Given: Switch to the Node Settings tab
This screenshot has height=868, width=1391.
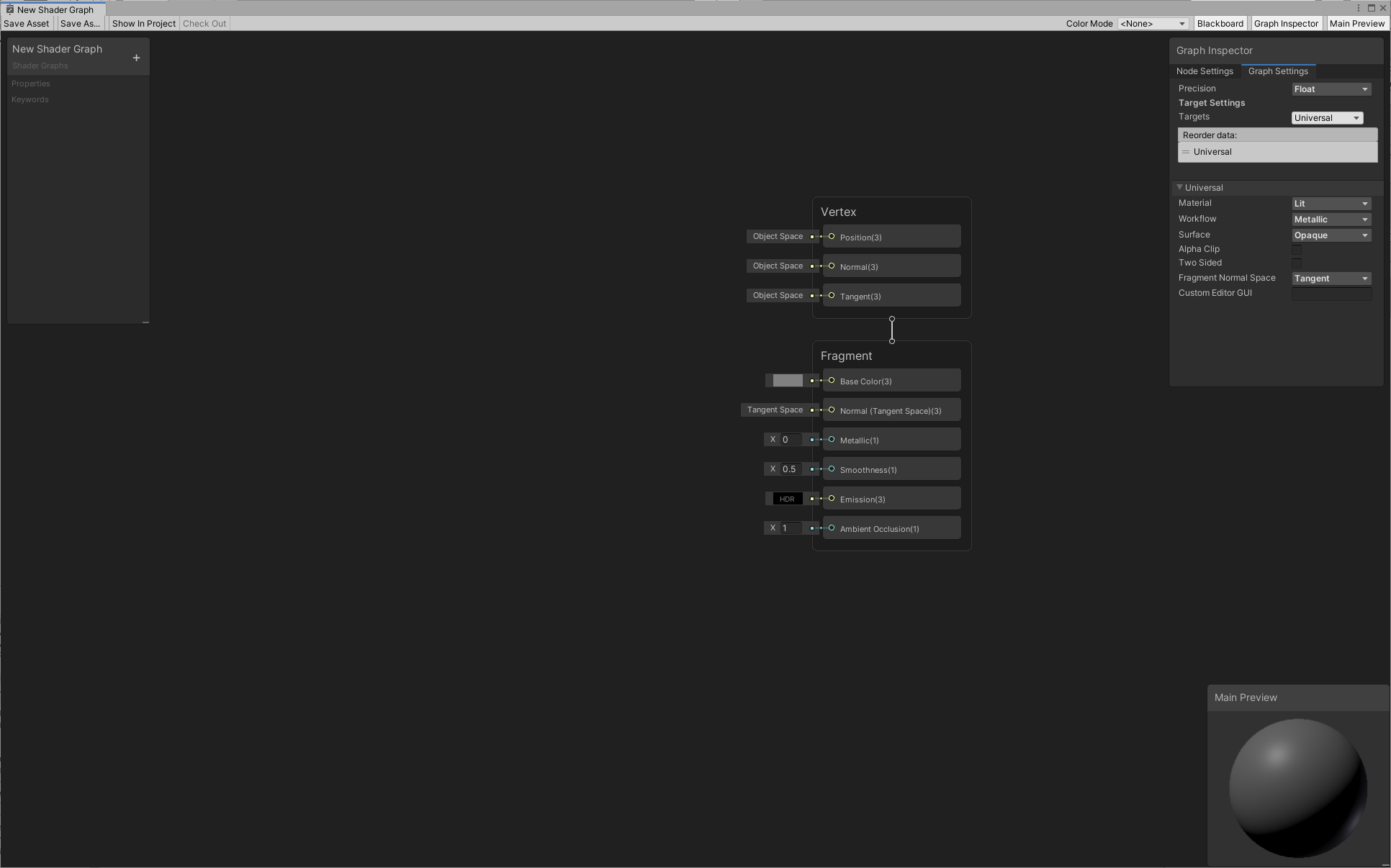Looking at the screenshot, I should (x=1205, y=71).
